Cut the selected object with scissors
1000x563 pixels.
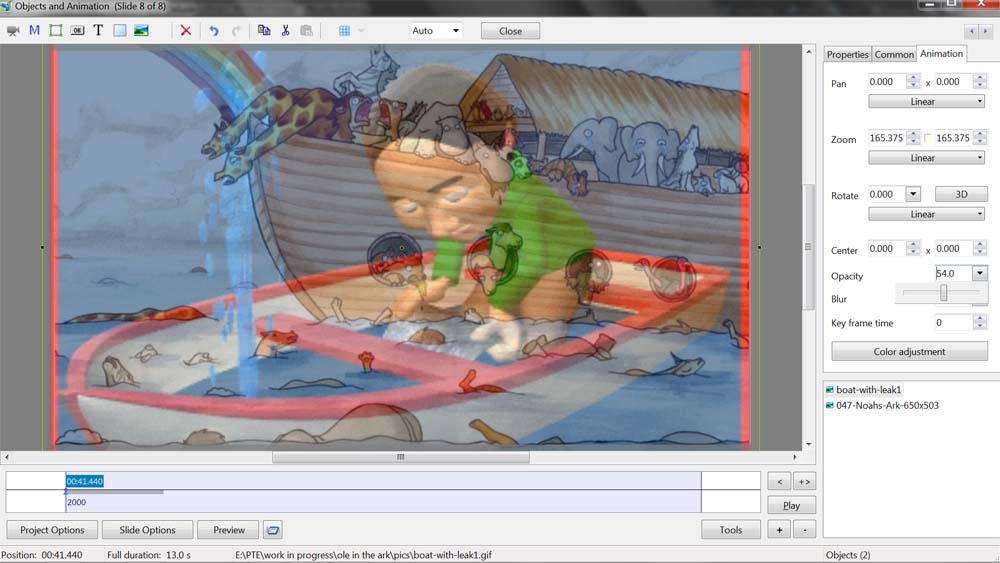coord(285,31)
